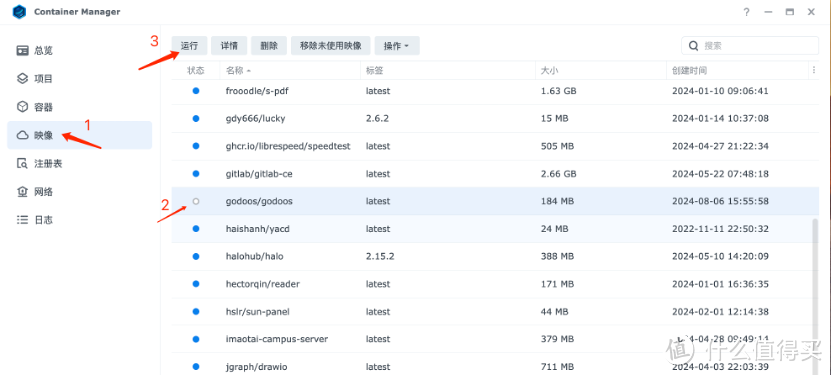Viewport: 832px width, 376px height.
Task: Click the 总览 overview sidebar icon
Action: pyautogui.click(x=22, y=51)
